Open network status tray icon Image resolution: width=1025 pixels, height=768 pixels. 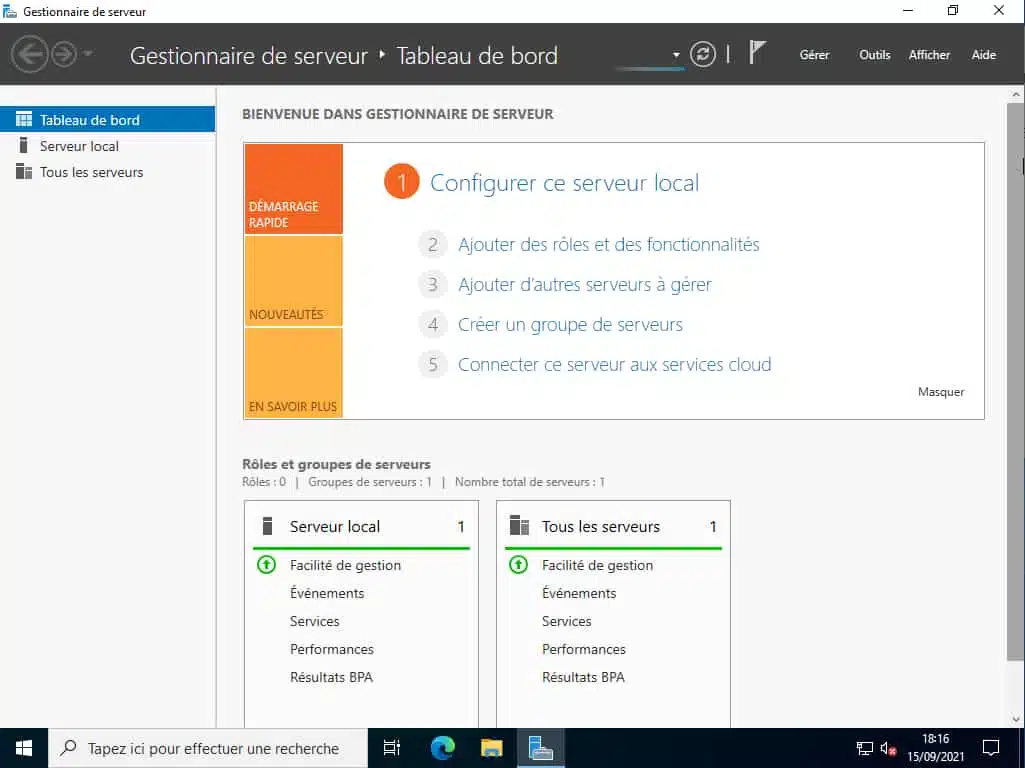pyautogui.click(x=865, y=748)
